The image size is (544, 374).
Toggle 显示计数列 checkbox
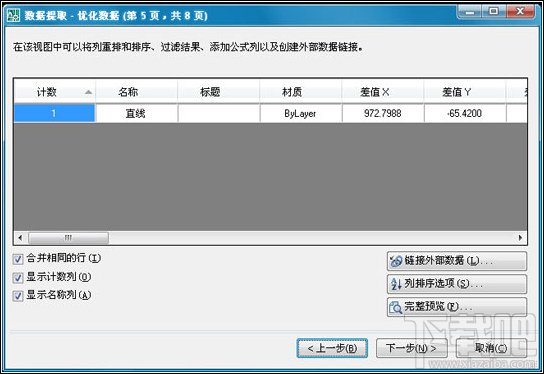point(18,278)
